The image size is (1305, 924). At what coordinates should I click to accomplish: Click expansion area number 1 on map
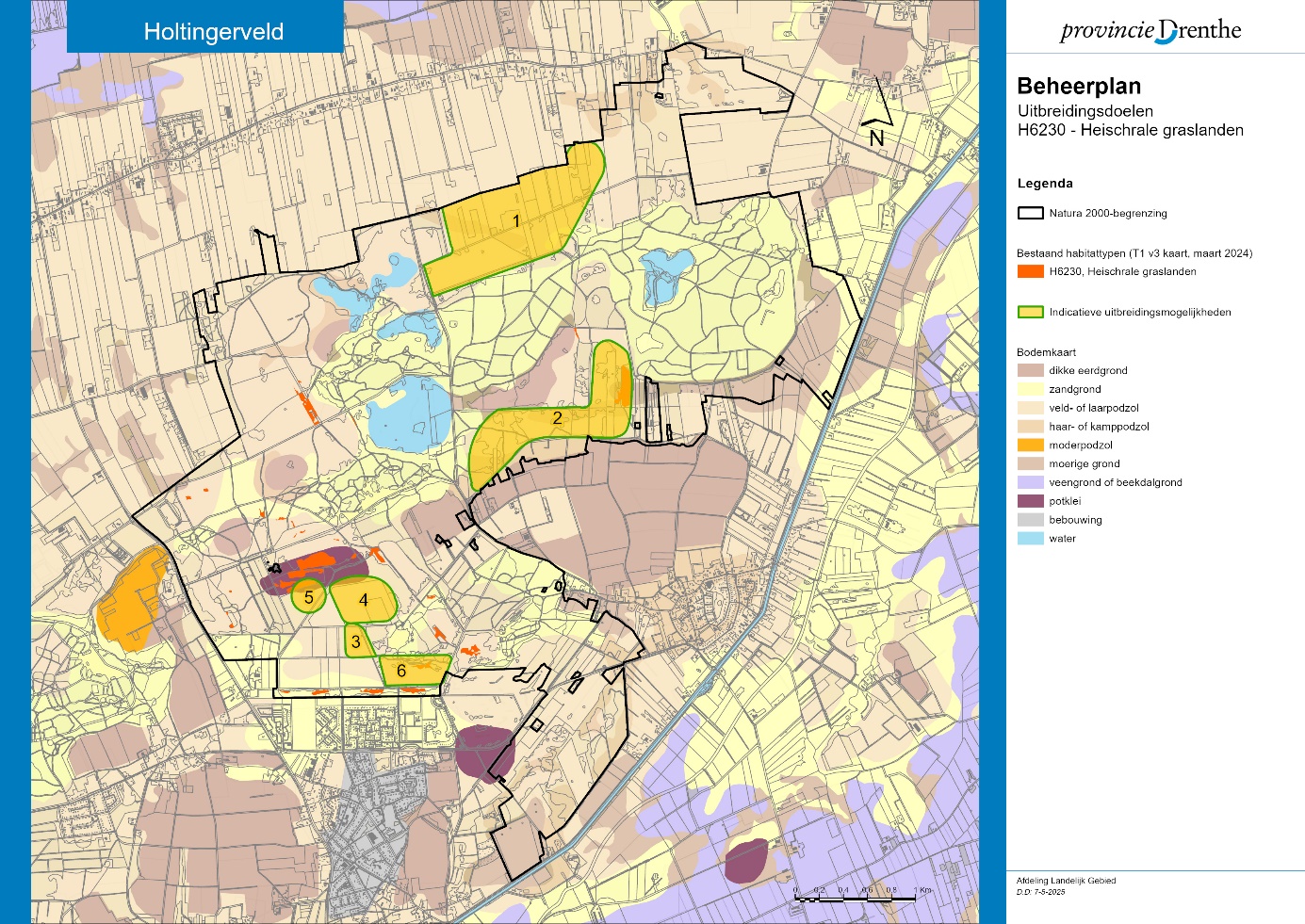pos(515,222)
